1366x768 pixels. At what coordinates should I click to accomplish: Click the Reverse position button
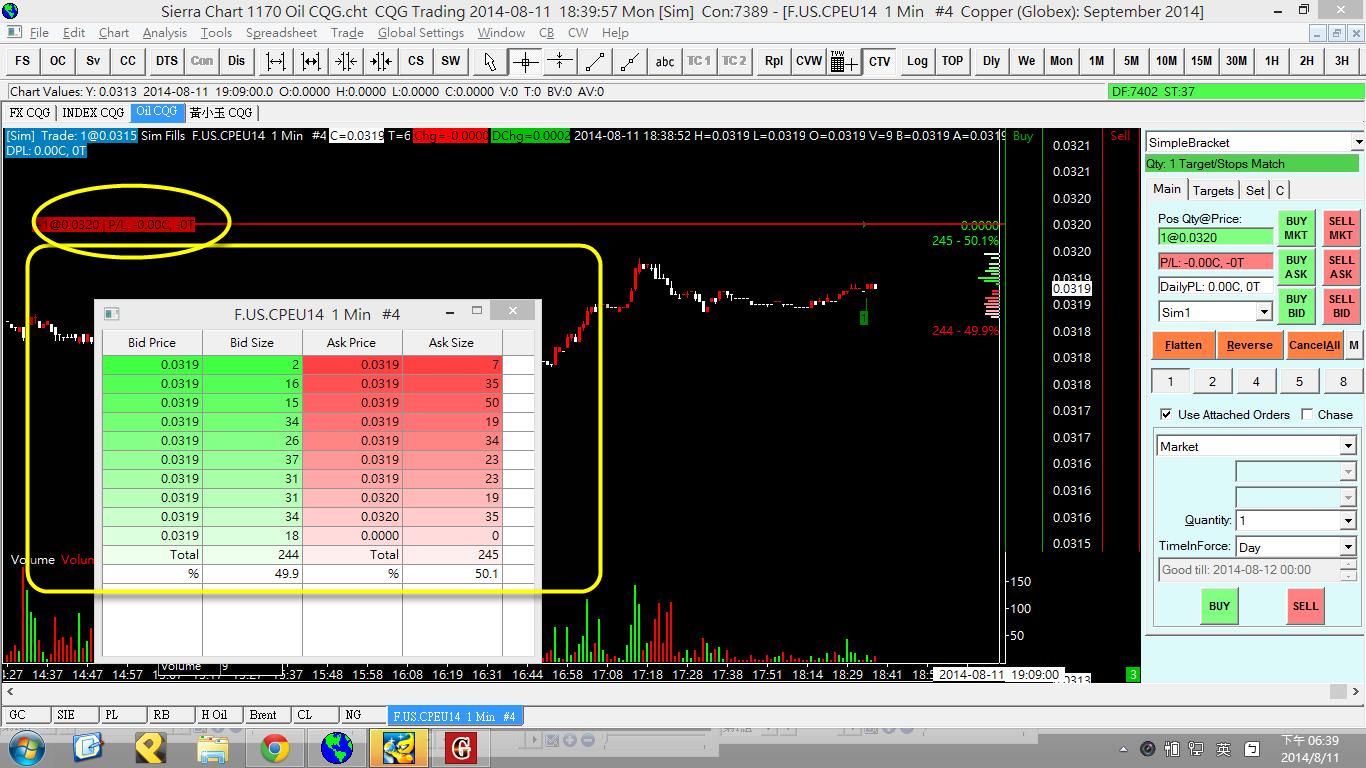(x=1250, y=345)
